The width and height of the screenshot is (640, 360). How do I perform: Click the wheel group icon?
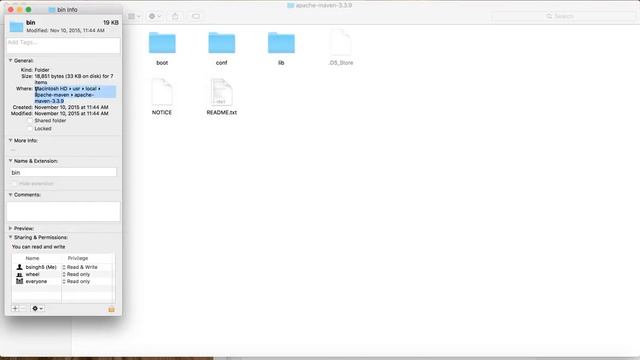point(19,274)
